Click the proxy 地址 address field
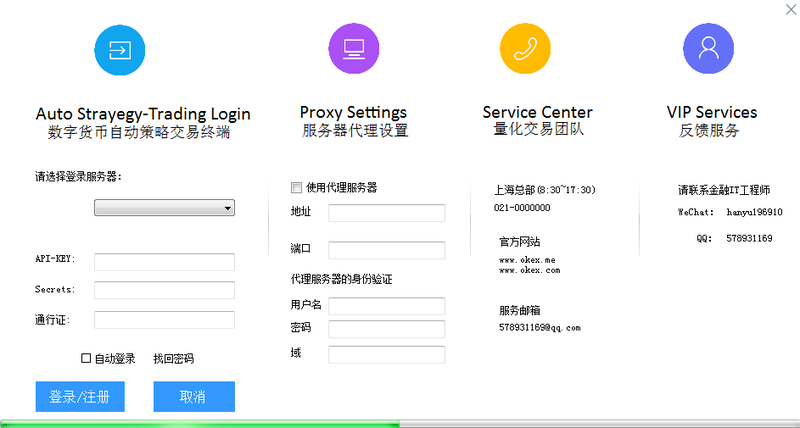Image resolution: width=800 pixels, height=428 pixels. [387, 213]
